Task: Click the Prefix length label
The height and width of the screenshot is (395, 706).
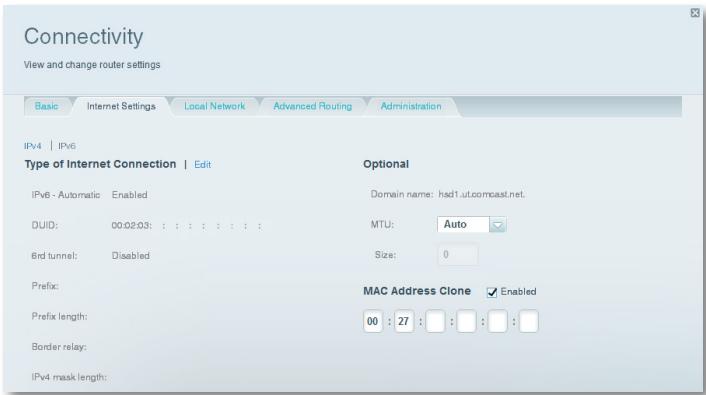Action: tap(59, 317)
